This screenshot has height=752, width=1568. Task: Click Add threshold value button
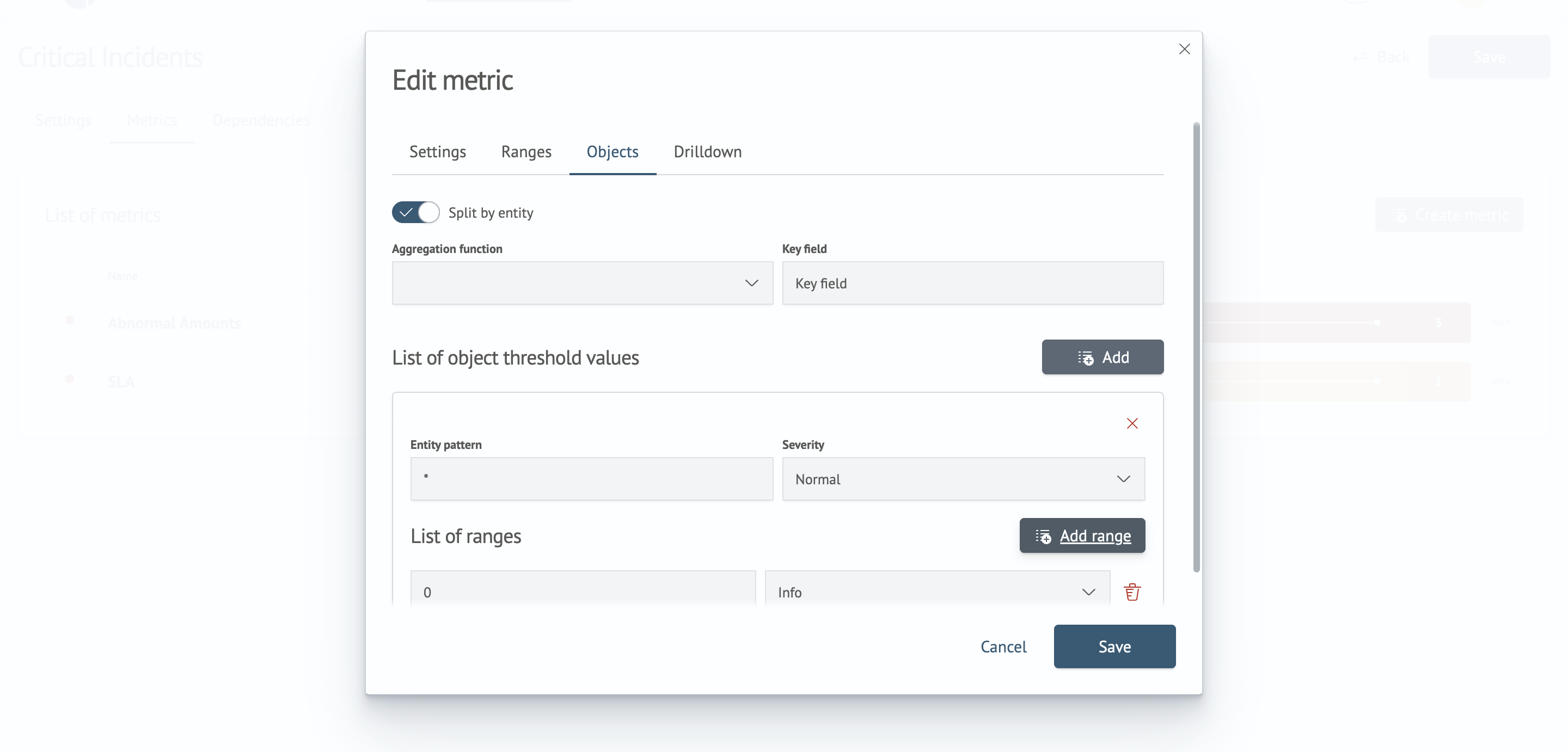[1102, 357]
